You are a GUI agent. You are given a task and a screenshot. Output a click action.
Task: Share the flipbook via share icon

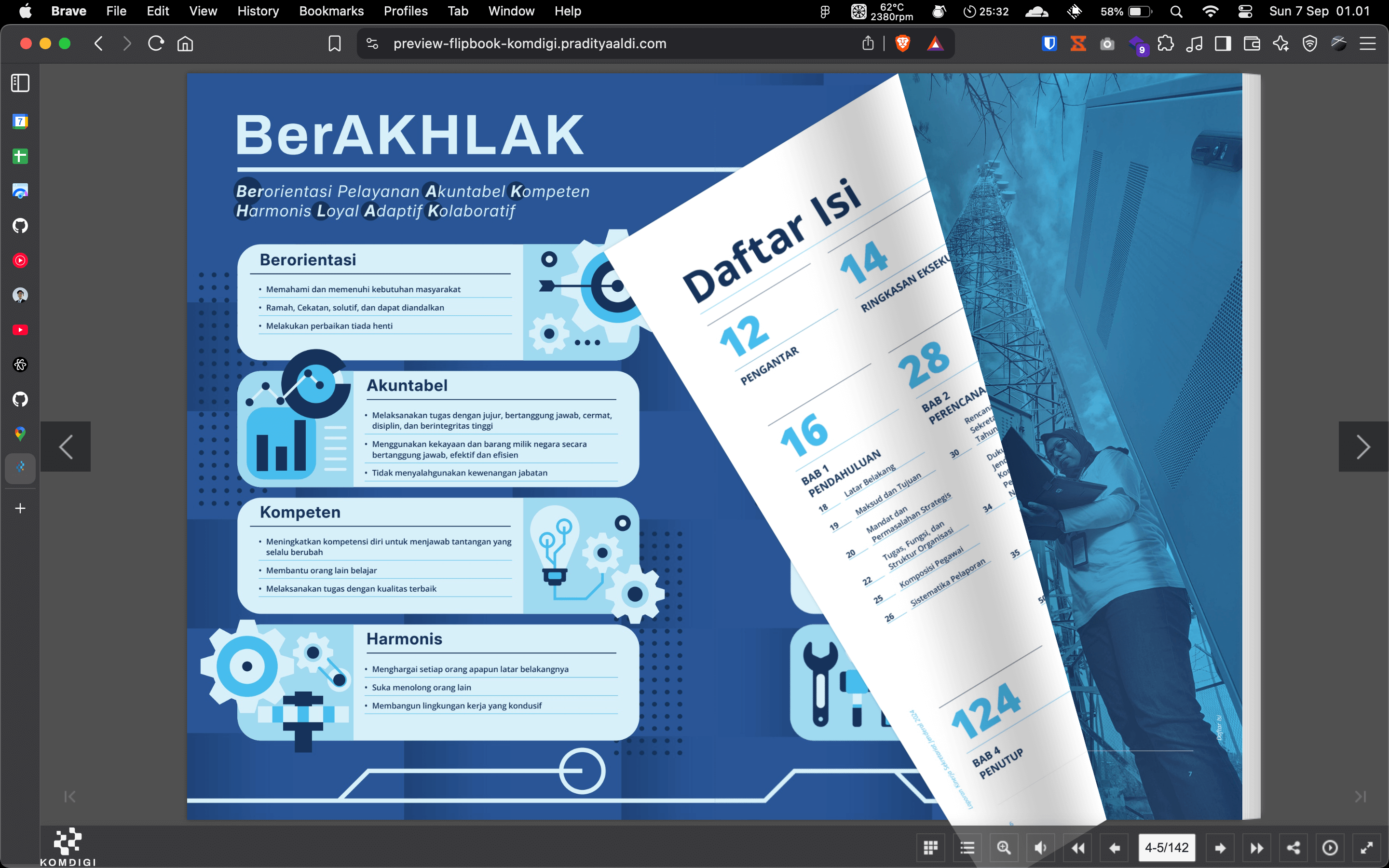(1293, 847)
